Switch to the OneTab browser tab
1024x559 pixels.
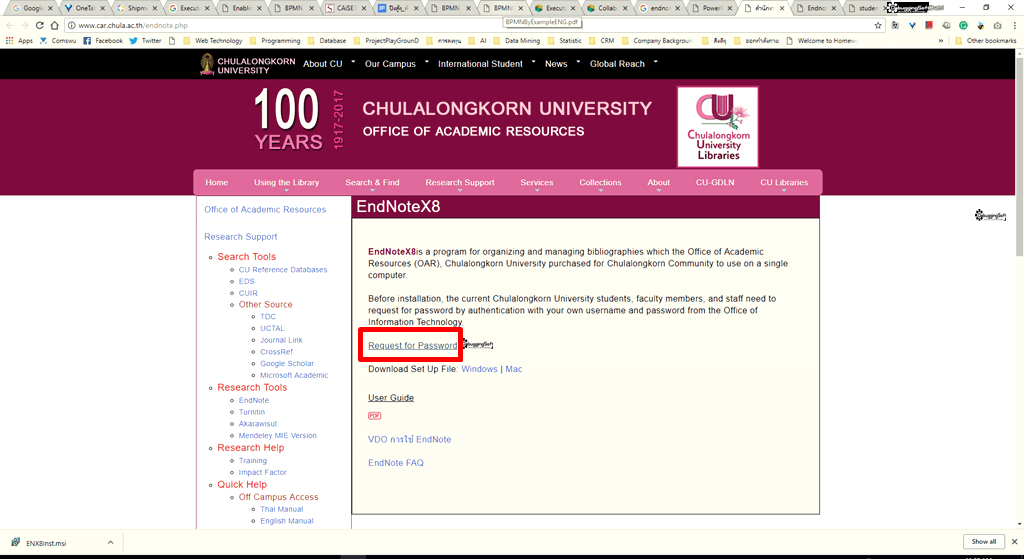(x=85, y=8)
